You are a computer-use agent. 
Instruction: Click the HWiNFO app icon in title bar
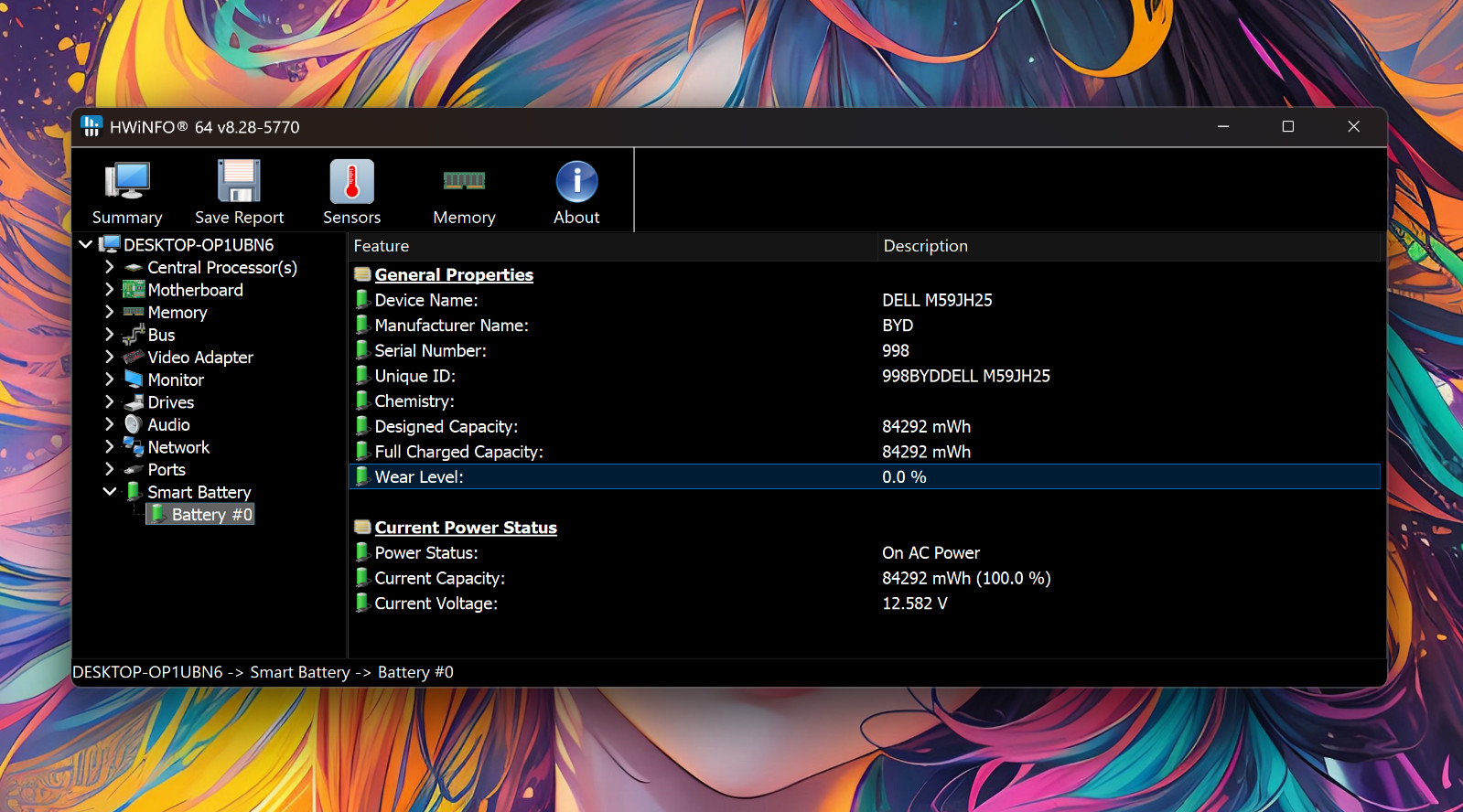coord(91,126)
